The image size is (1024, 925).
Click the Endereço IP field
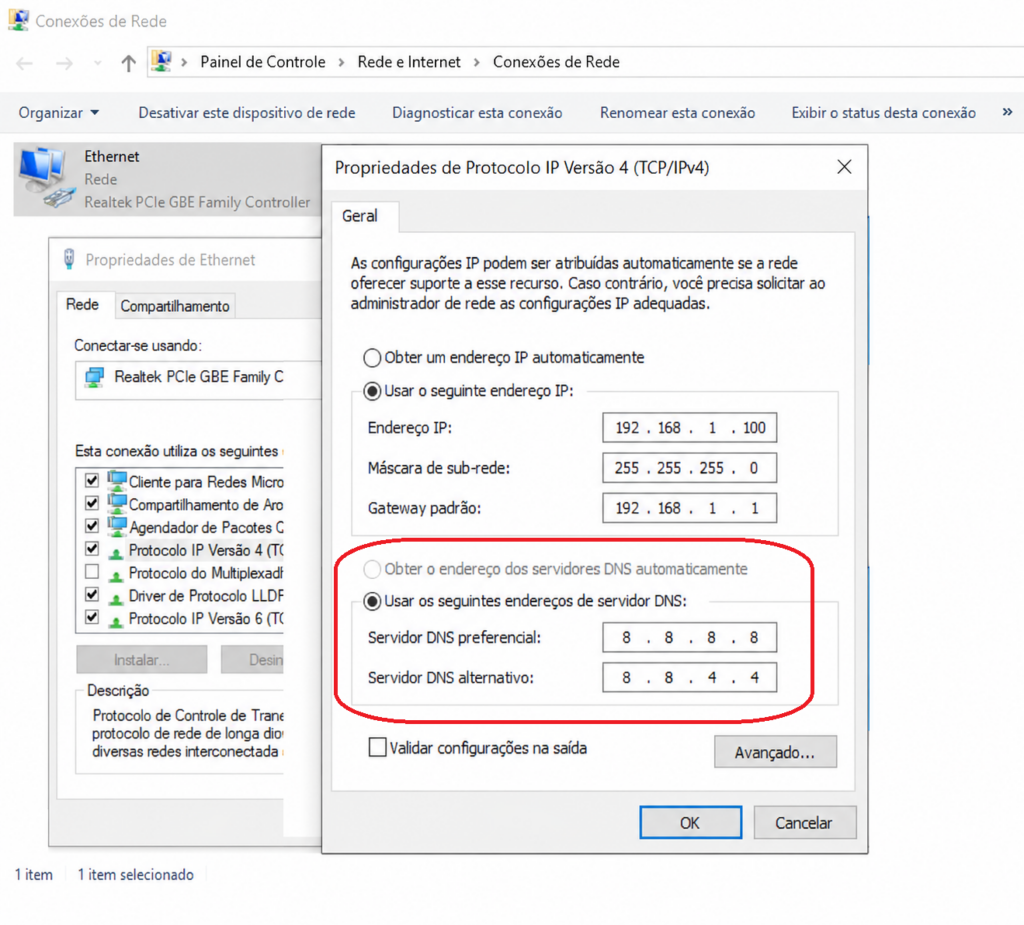coord(690,428)
